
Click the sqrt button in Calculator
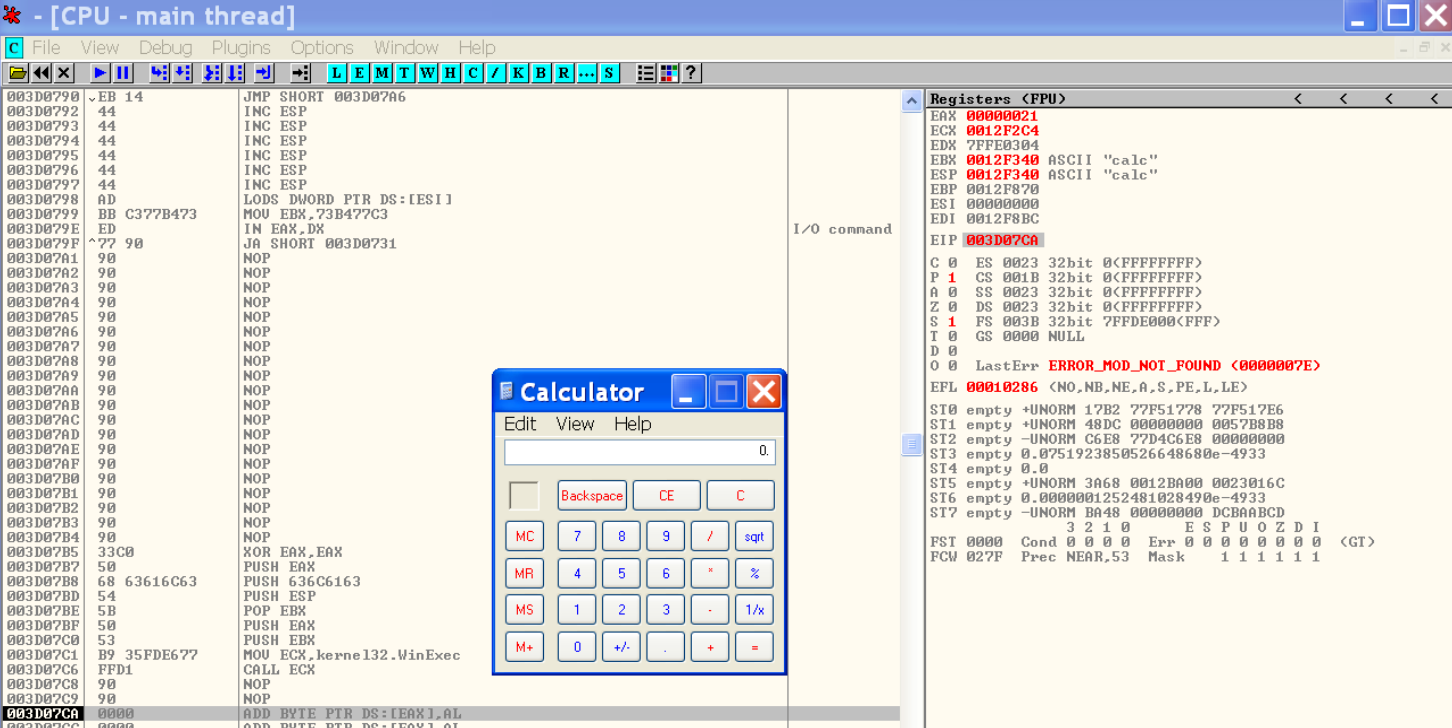754,537
